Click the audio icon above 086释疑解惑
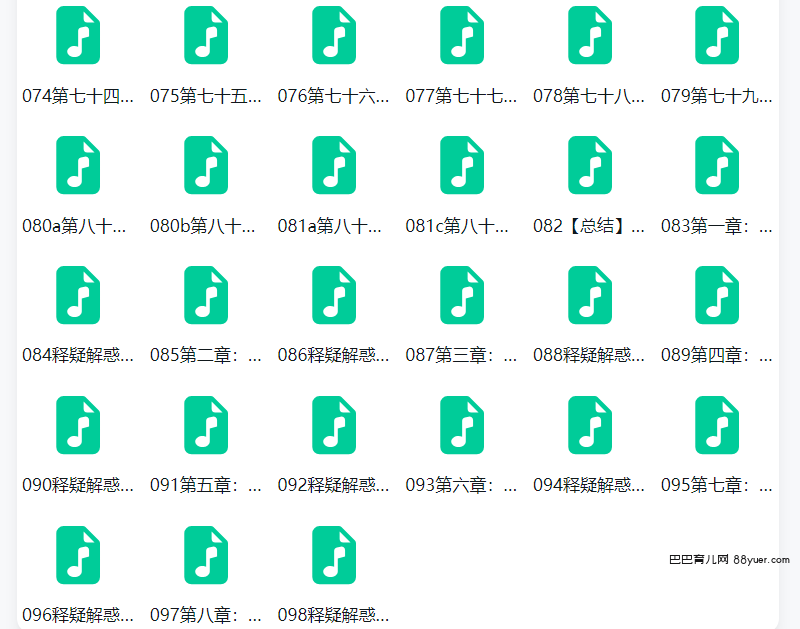This screenshot has width=800, height=629. 334,295
